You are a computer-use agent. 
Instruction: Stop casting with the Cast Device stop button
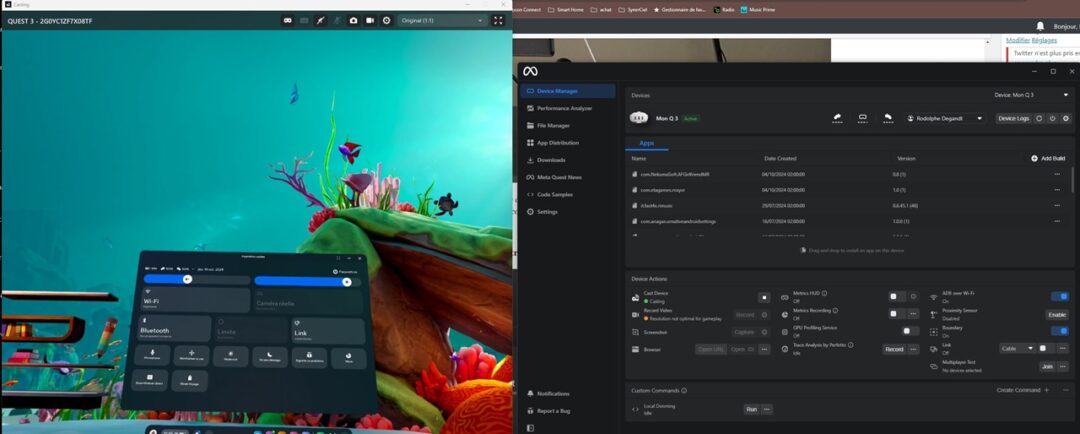(764, 298)
